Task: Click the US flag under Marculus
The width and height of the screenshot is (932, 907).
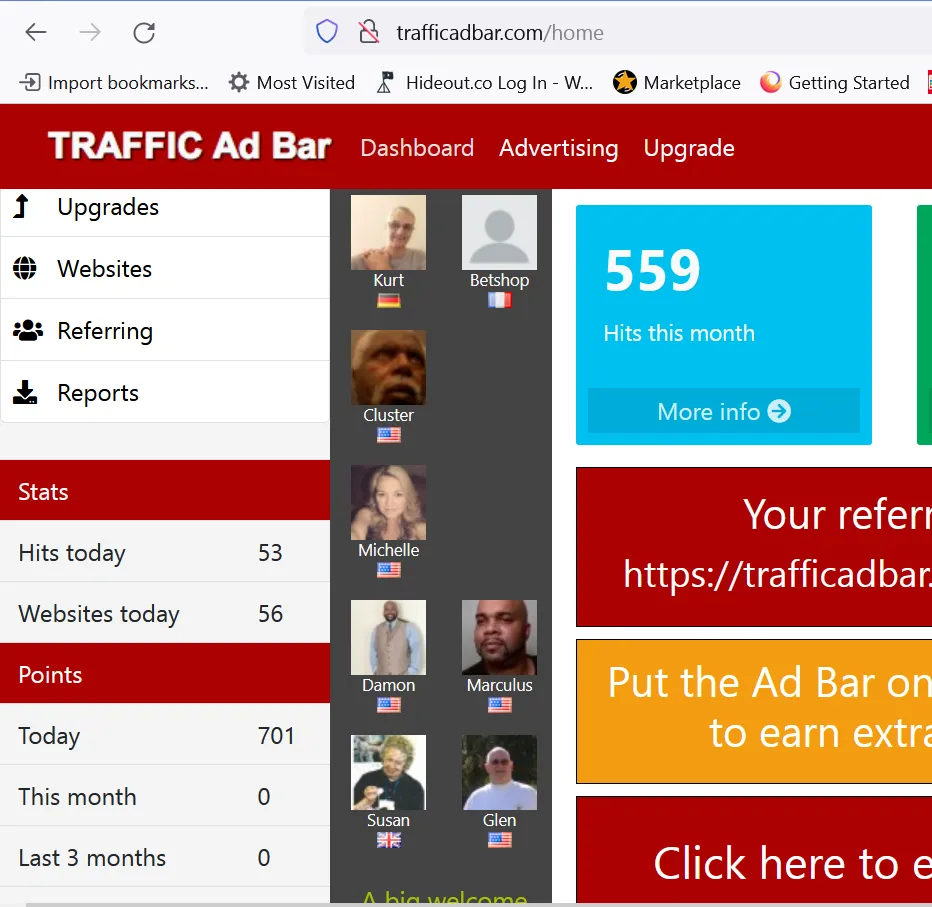Action: [499, 706]
